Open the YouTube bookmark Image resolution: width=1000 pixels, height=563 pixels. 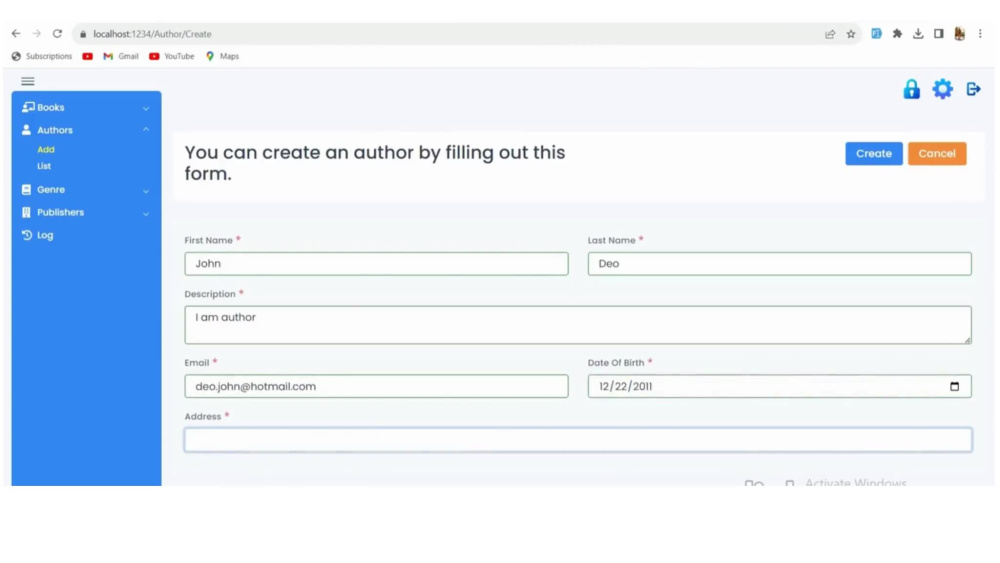coord(172,56)
